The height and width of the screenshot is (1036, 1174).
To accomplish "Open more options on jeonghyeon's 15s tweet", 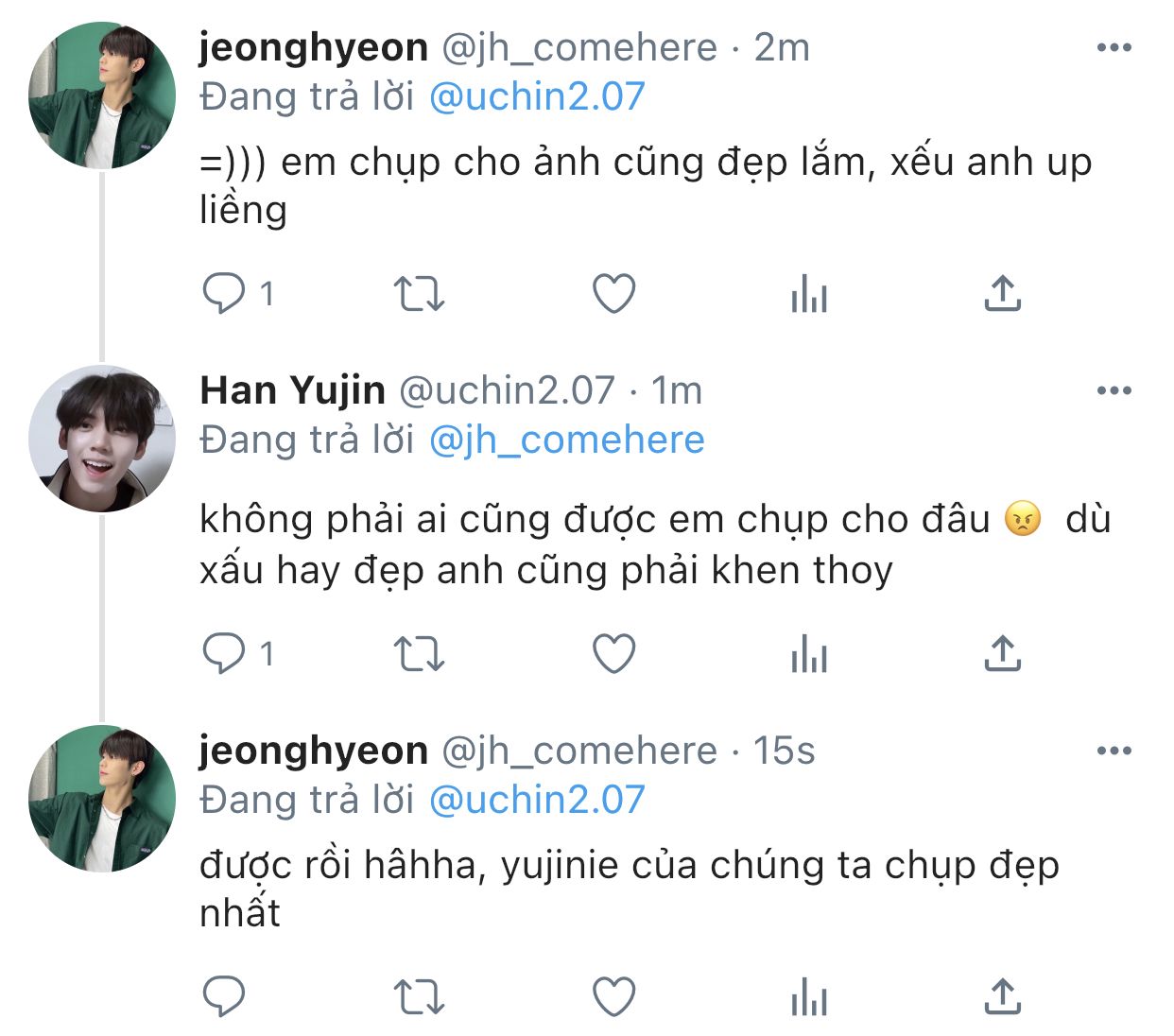I will (x=1114, y=751).
